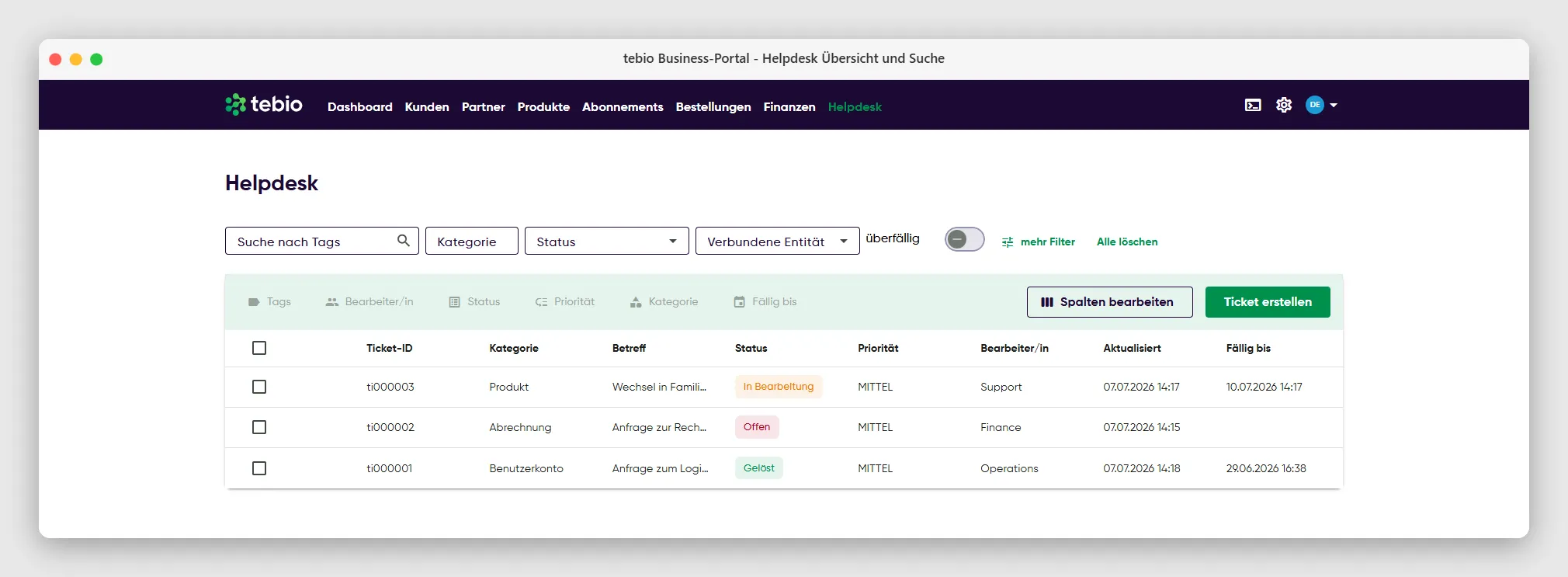
Task: Sort by Aktualisiert column header
Action: (1133, 348)
